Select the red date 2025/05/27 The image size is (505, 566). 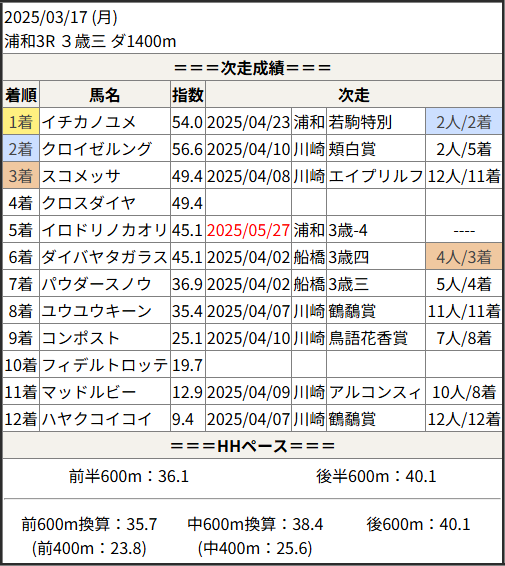tap(248, 230)
